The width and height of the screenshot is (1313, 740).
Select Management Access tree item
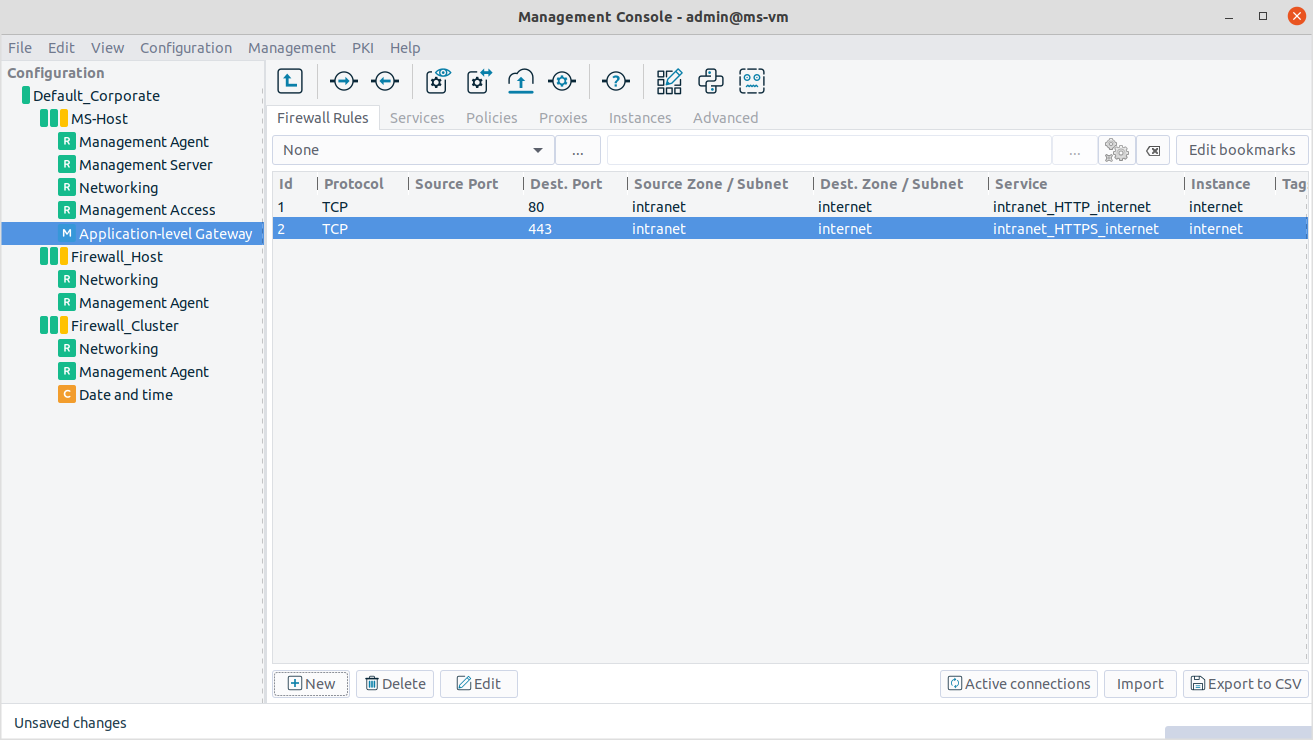147,211
